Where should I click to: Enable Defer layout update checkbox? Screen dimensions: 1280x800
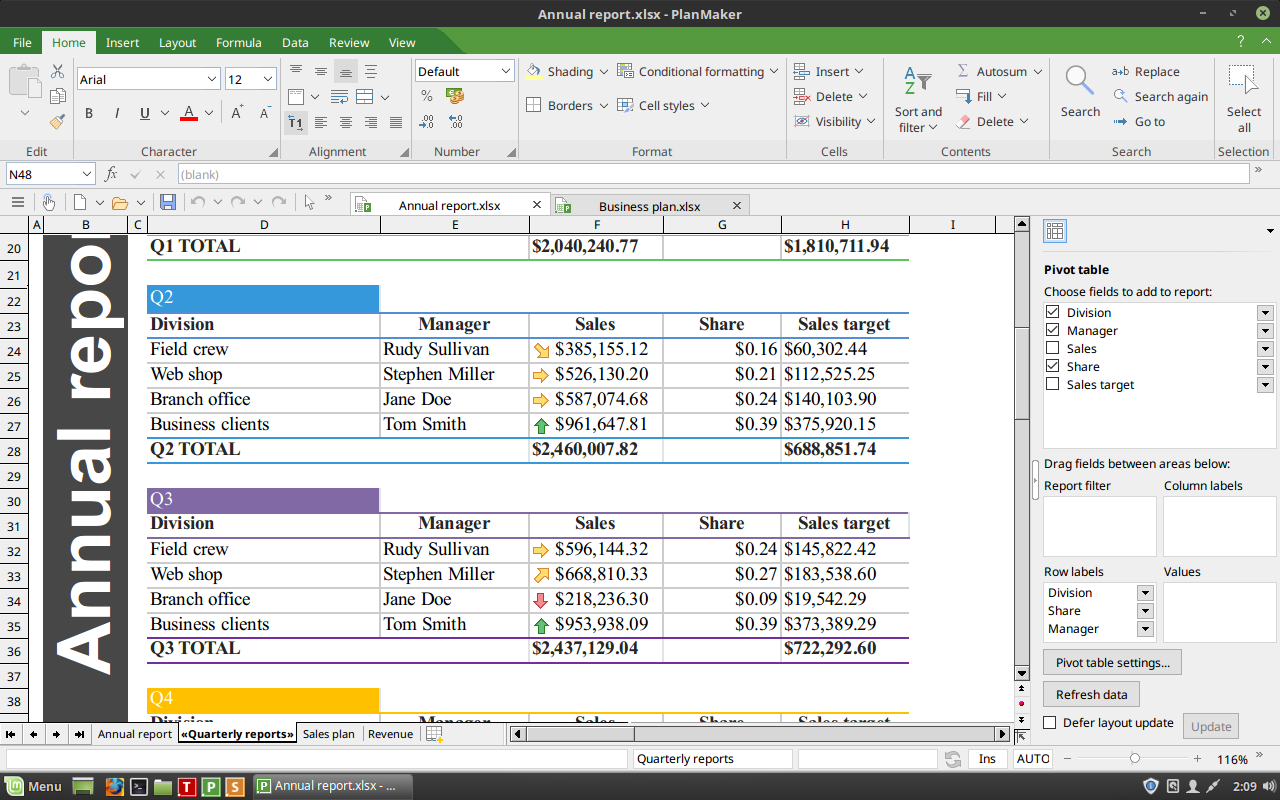[1050, 723]
